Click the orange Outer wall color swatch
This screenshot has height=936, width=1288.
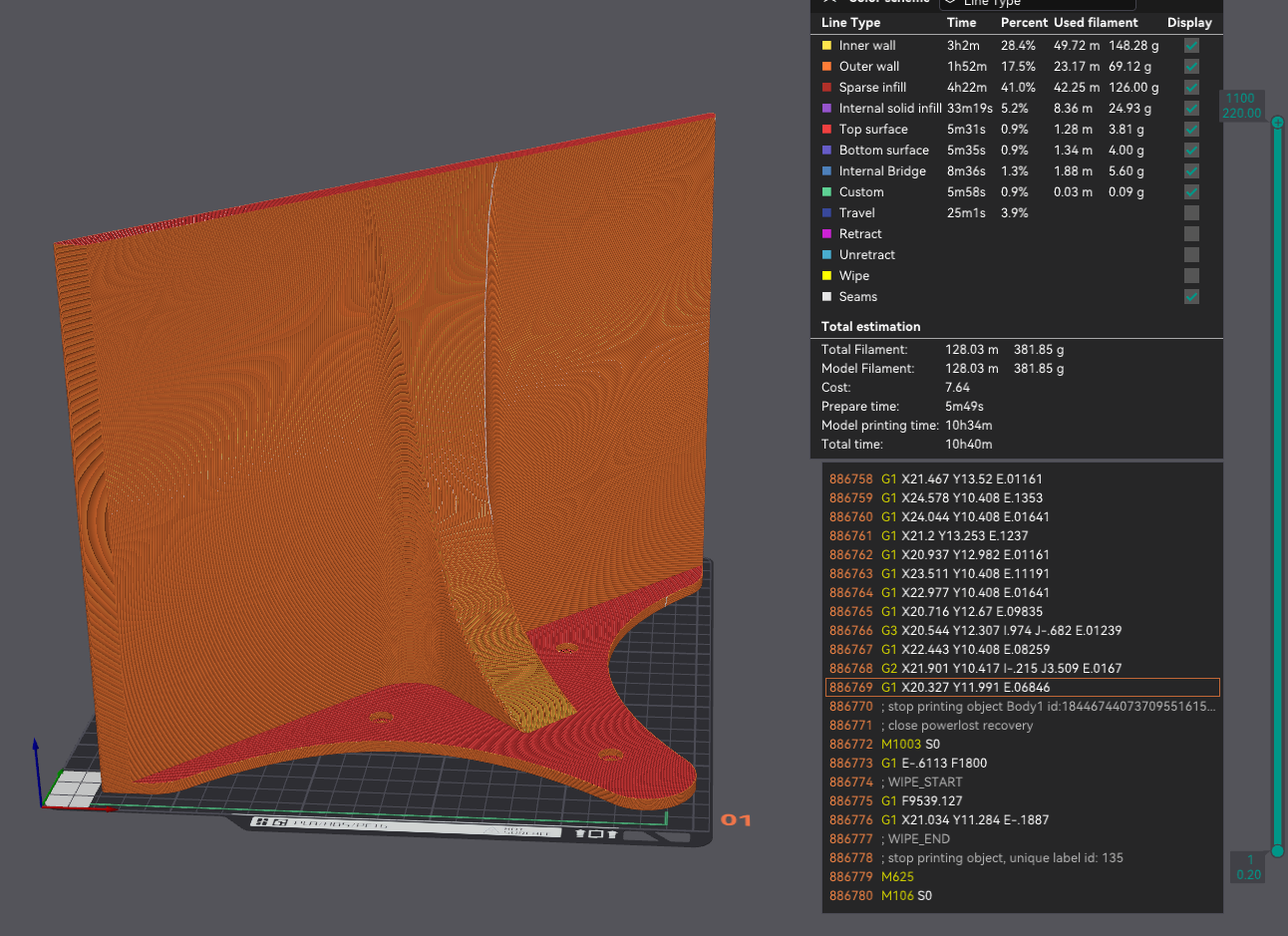coord(826,66)
